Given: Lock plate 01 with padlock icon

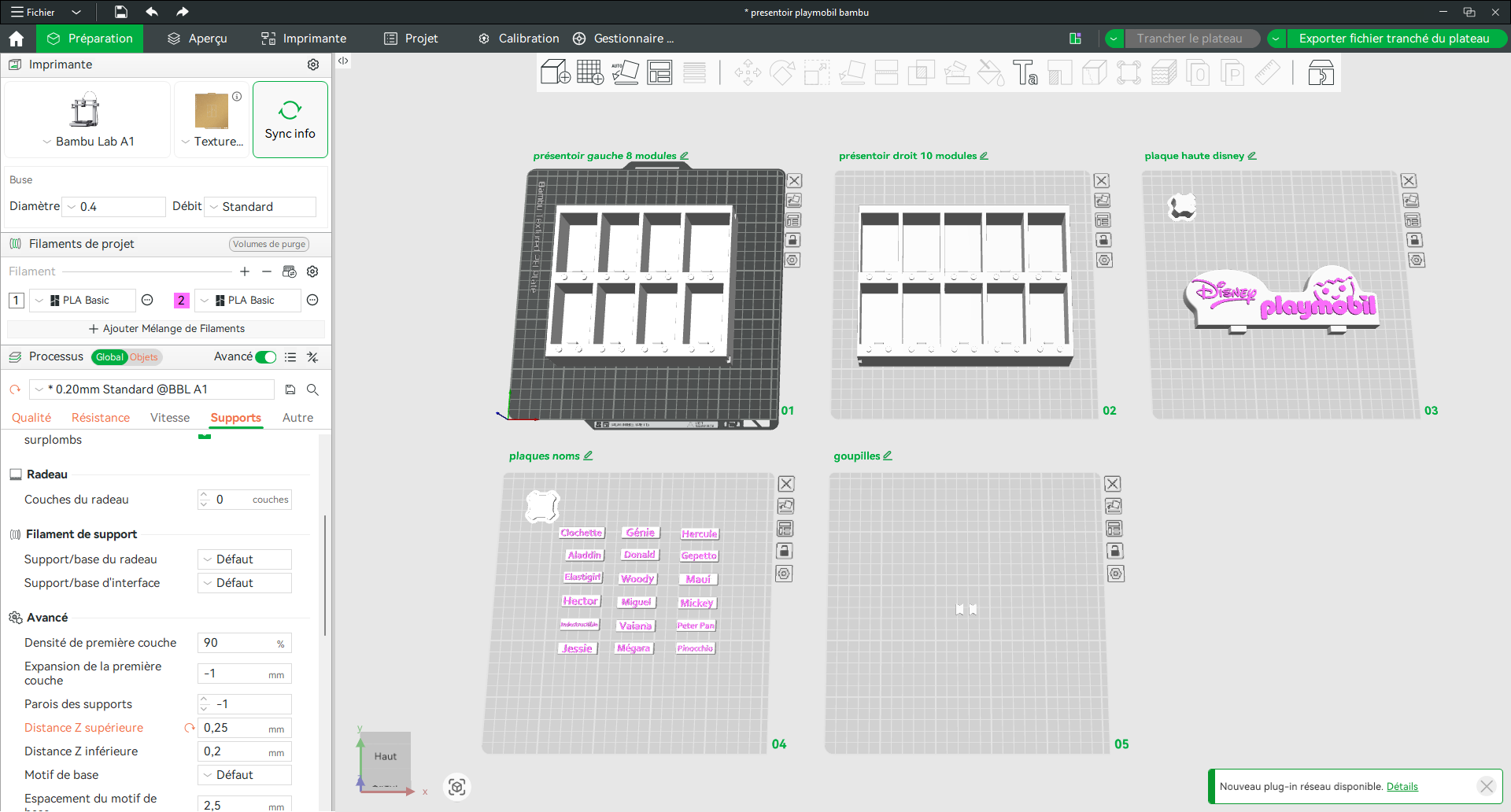Looking at the screenshot, I should click(x=793, y=240).
